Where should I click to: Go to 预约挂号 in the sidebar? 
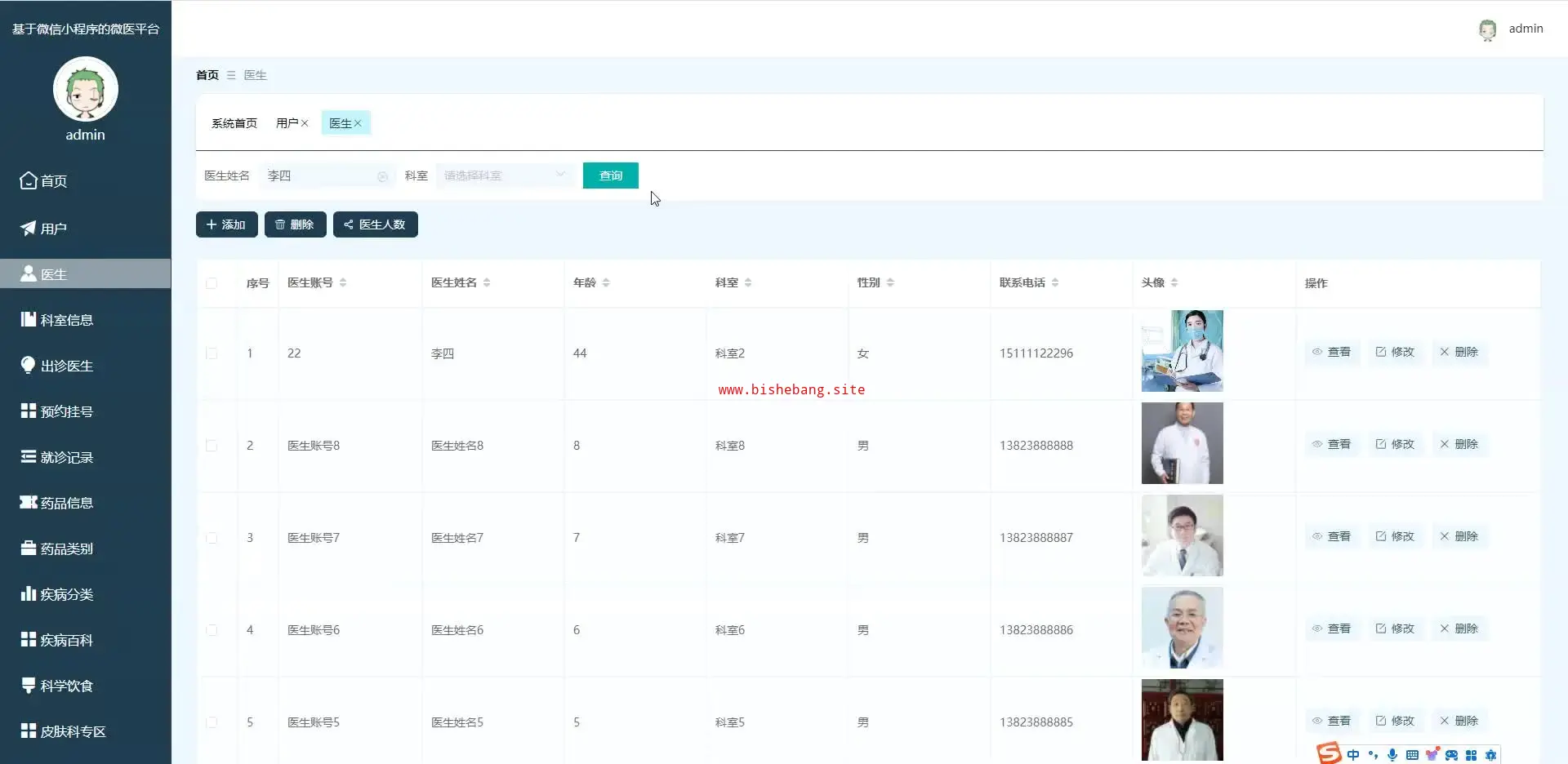67,411
